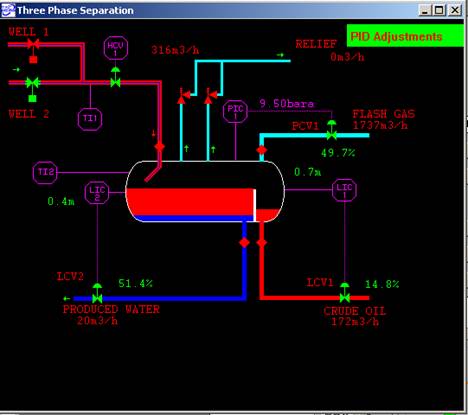Click the CRUDE OIL label
468x415 pixels.
(x=354, y=311)
